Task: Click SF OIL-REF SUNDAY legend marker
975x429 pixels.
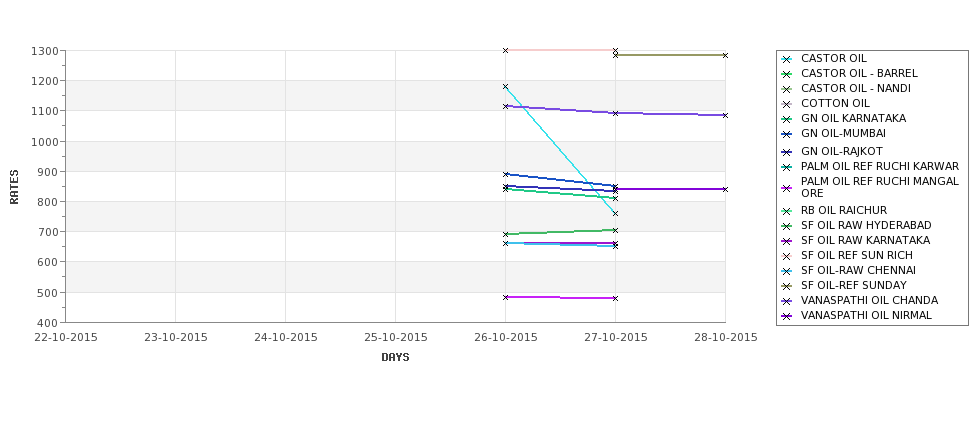Action: point(787,286)
